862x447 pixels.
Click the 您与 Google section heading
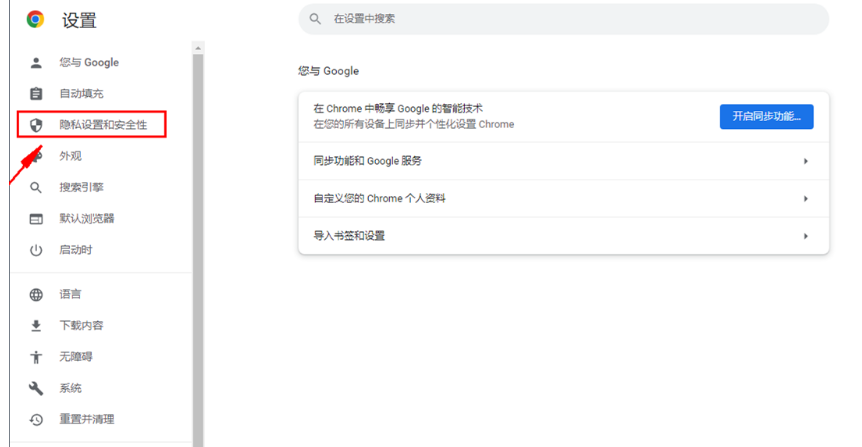click(x=328, y=71)
